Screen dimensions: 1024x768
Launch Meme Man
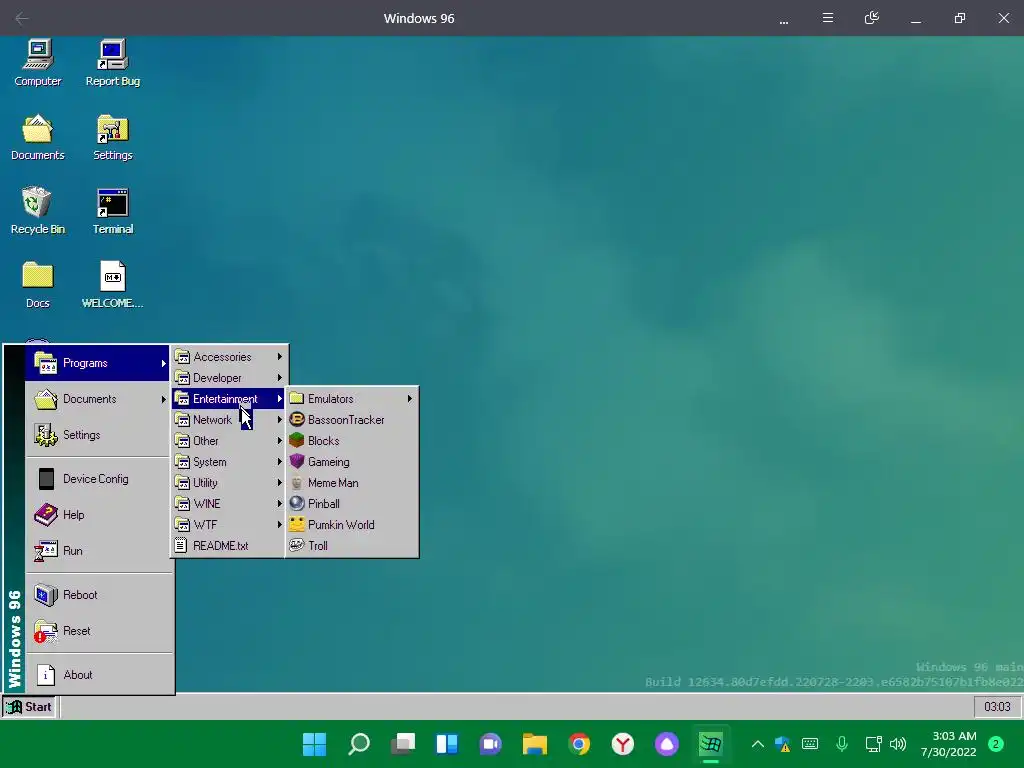tap(351, 483)
